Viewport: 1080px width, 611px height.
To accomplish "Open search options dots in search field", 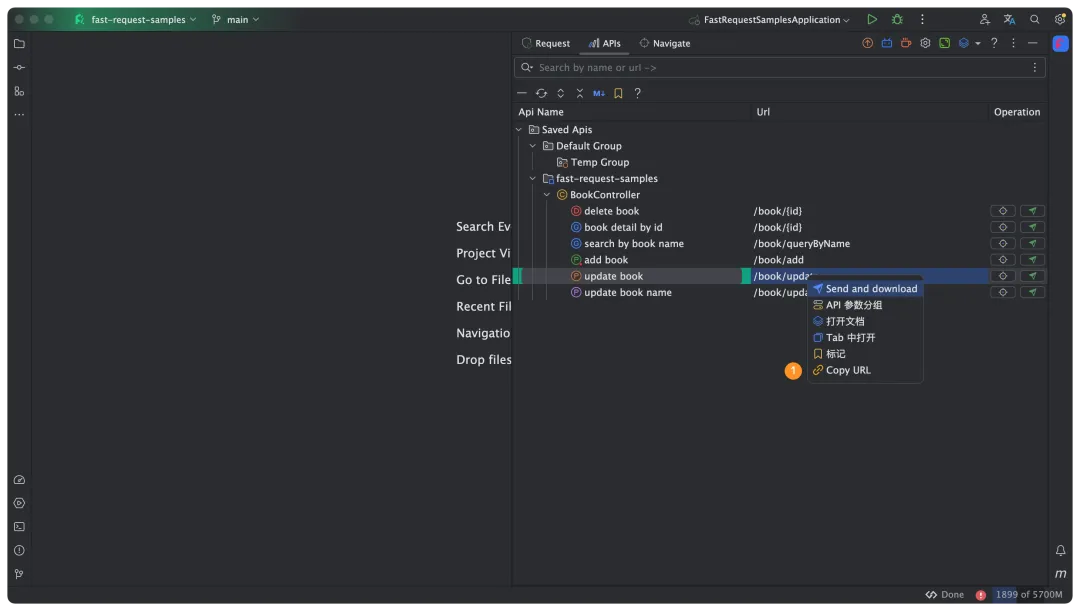I will pyautogui.click(x=1035, y=68).
